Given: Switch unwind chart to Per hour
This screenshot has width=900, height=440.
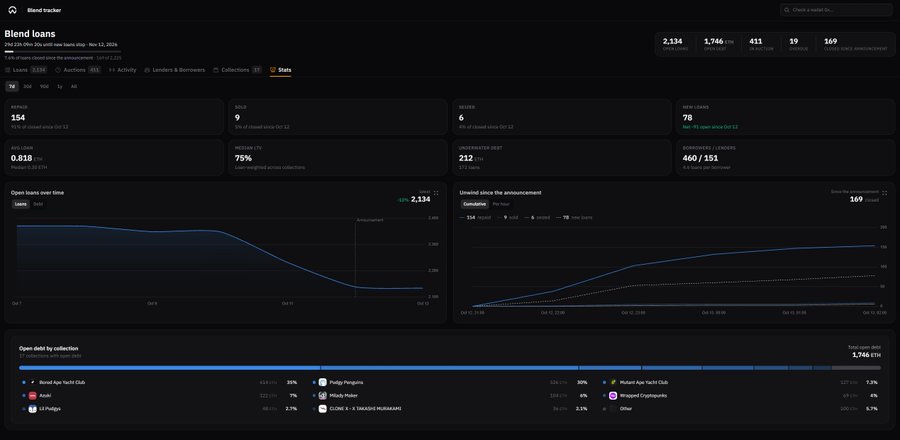Looking at the screenshot, I should click(x=501, y=204).
